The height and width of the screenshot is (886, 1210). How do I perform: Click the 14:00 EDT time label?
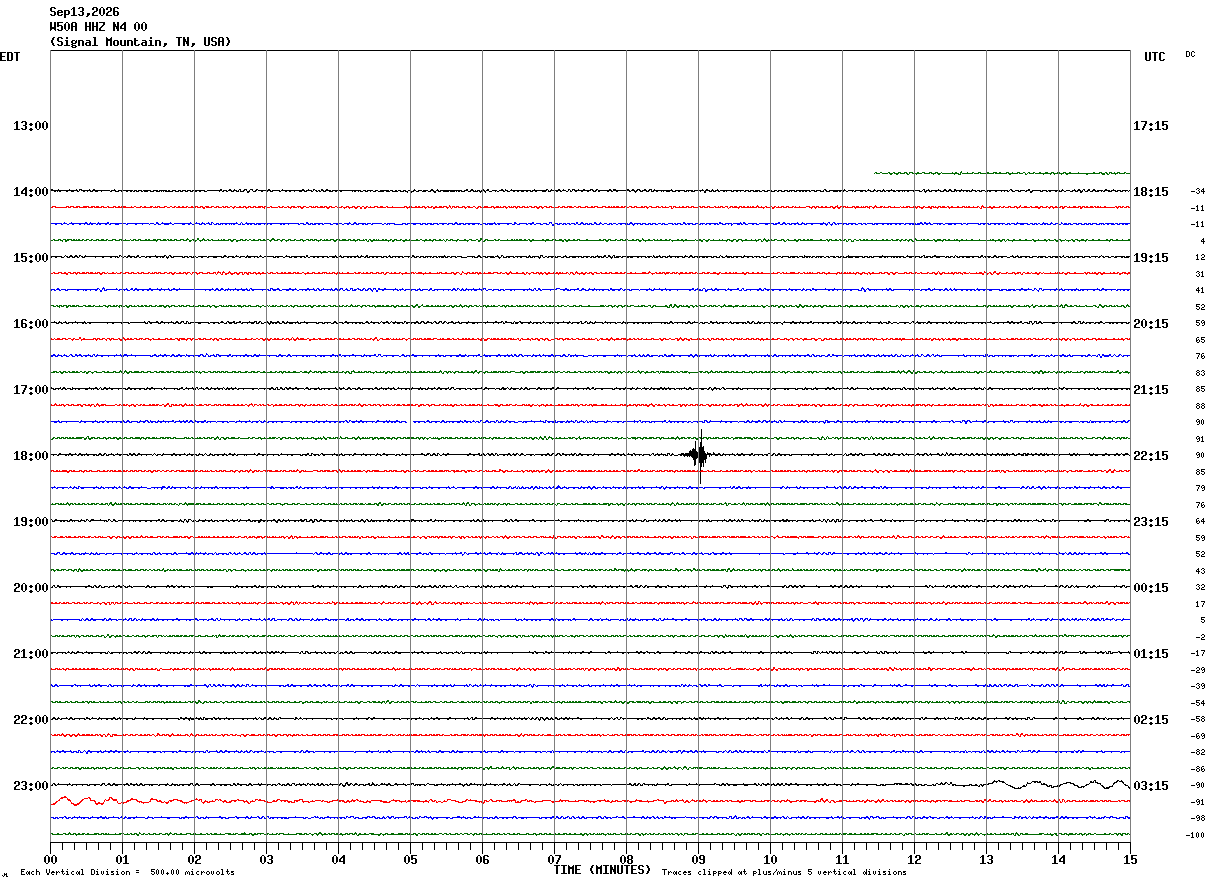coord(31,192)
